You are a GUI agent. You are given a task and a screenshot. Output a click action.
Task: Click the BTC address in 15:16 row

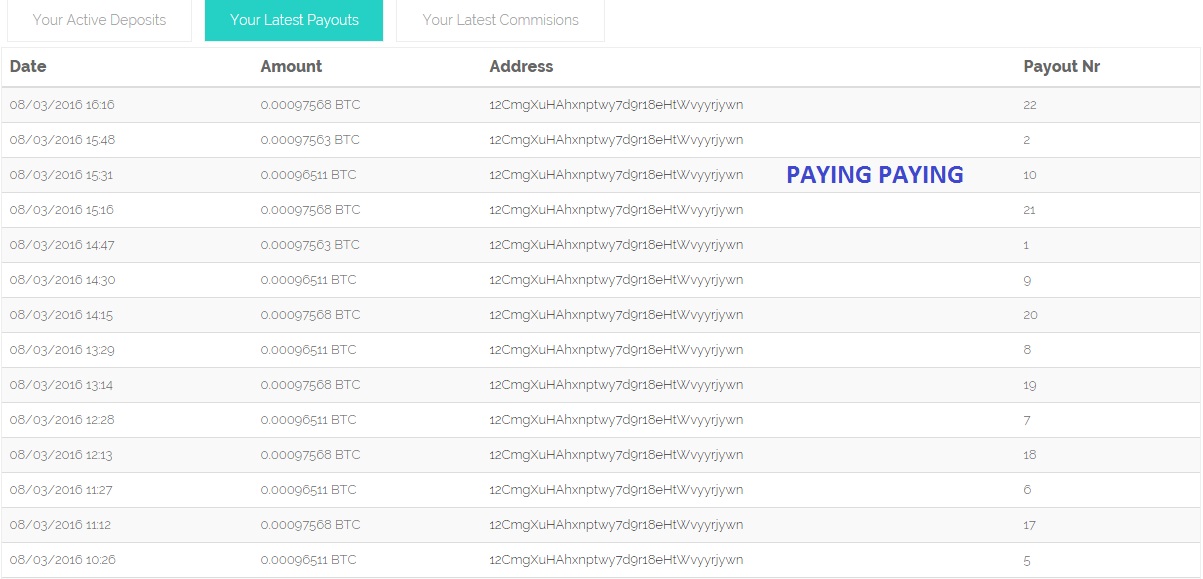click(x=616, y=210)
